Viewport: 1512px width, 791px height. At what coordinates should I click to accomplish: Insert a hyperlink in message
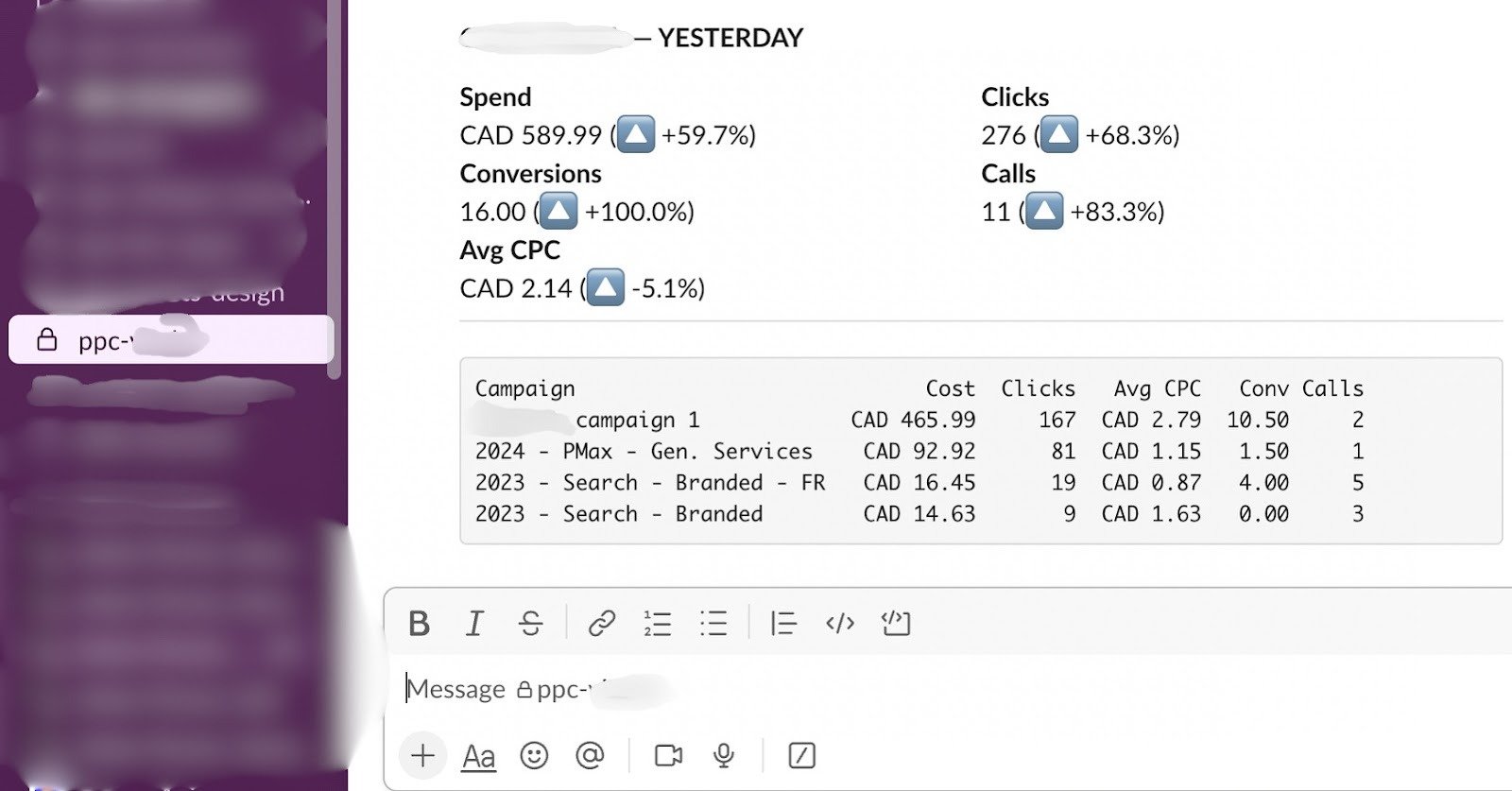tap(601, 624)
